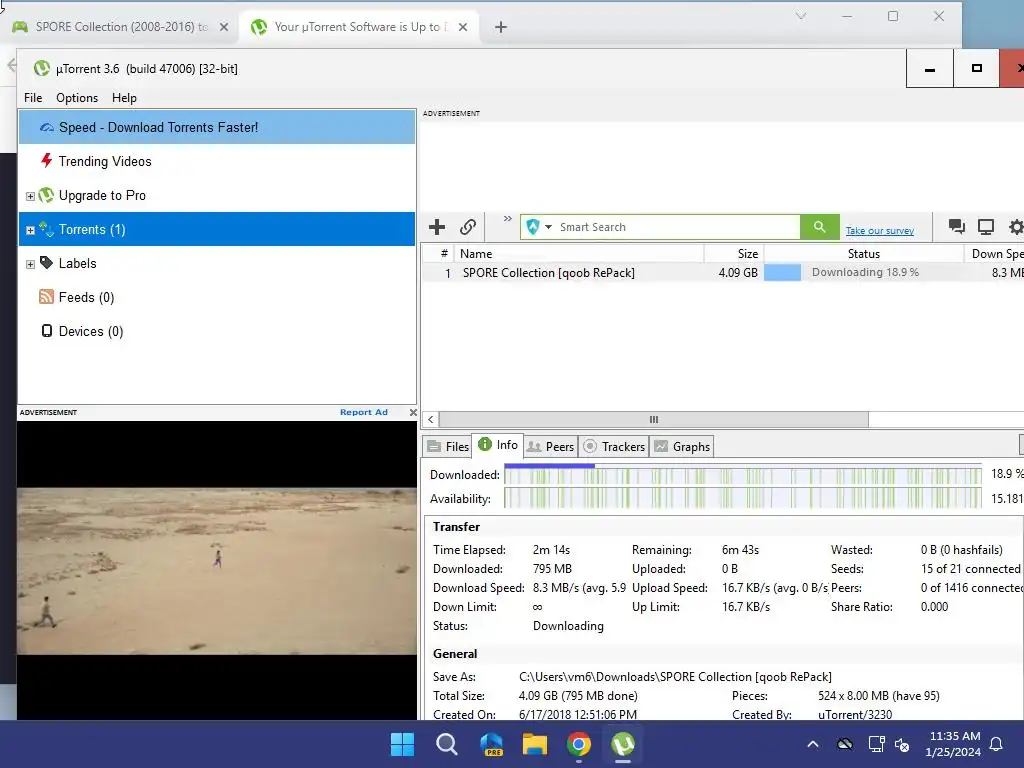Close the SPORE Collection browser tab
This screenshot has width=1024, height=768.
click(x=224, y=27)
